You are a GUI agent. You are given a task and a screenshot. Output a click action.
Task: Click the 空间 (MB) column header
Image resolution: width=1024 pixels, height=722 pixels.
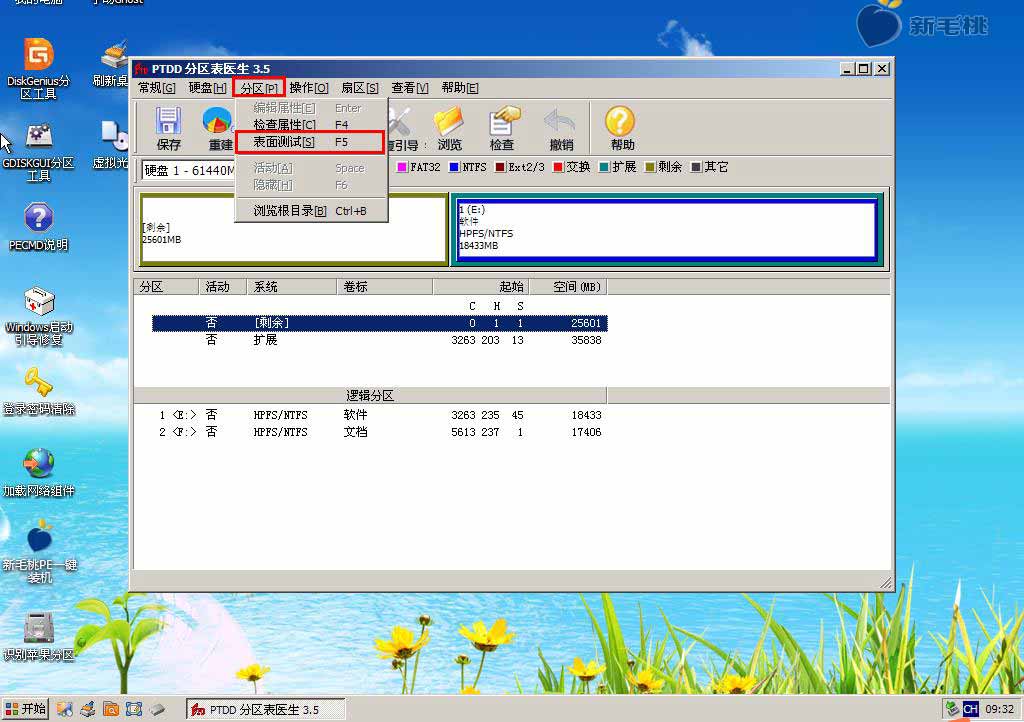(568, 287)
